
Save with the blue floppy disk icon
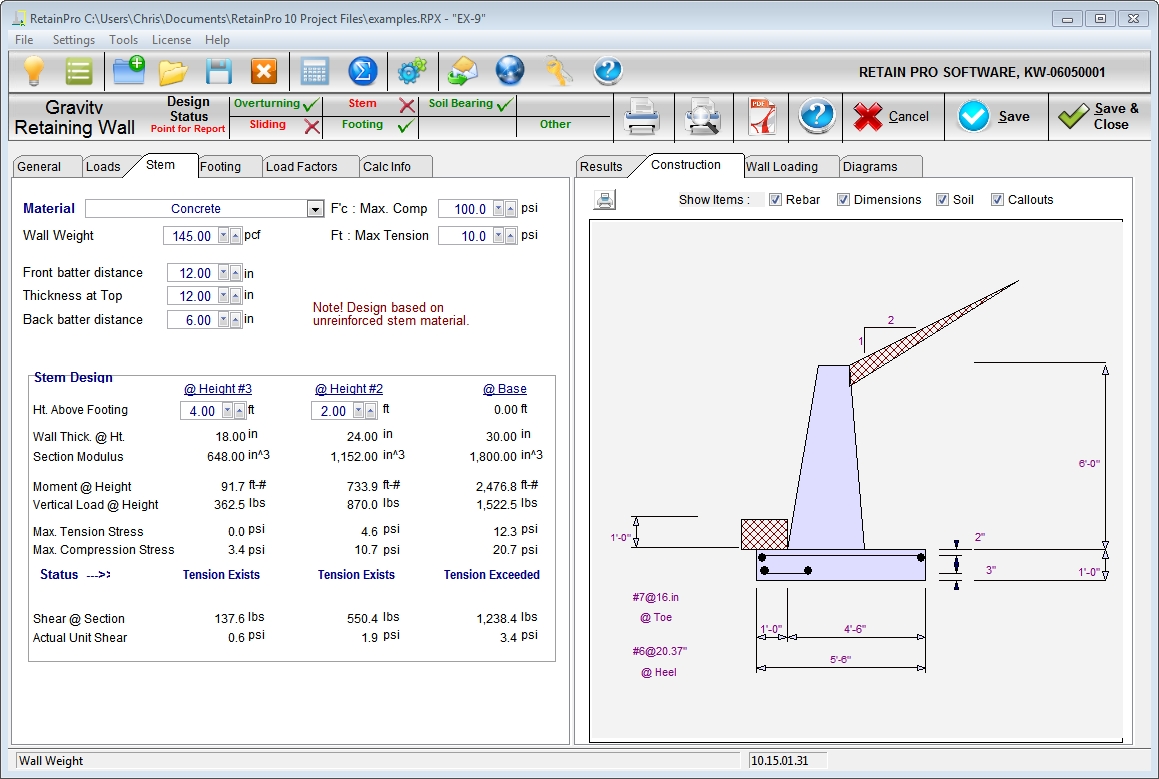click(220, 72)
